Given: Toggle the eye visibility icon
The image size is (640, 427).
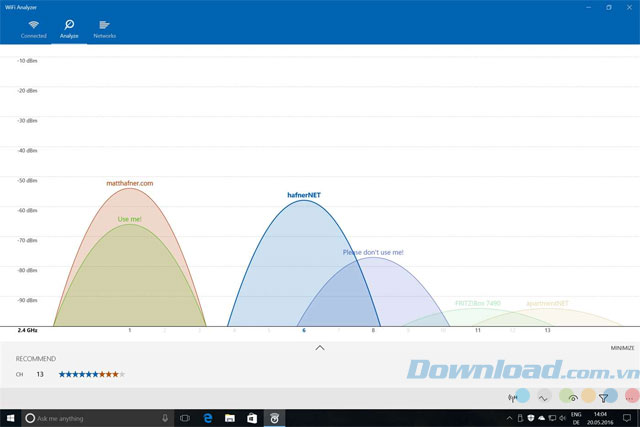Looking at the screenshot, I should [573, 398].
